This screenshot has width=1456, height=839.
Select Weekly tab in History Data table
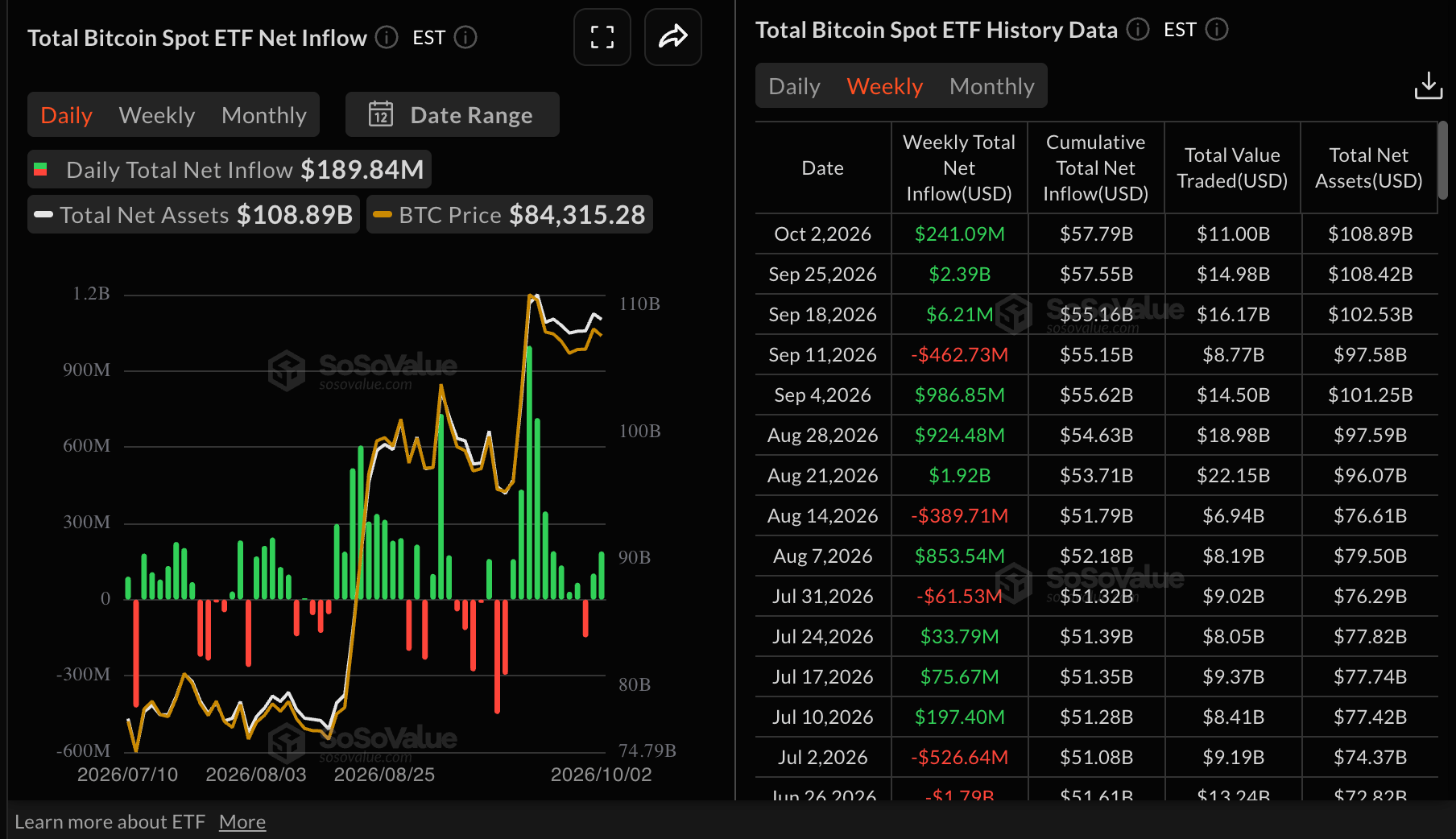[x=884, y=86]
